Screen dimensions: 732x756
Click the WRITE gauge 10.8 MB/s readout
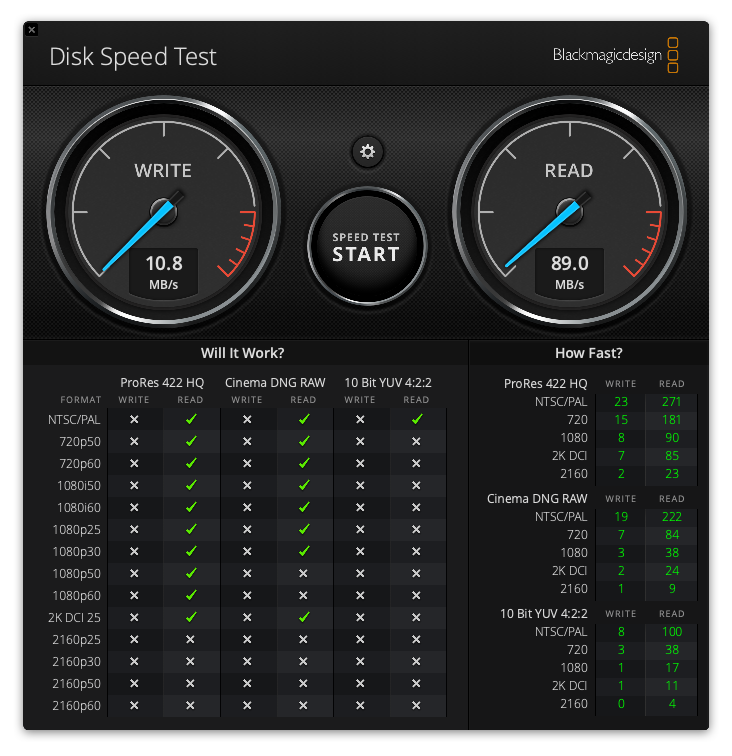164,273
